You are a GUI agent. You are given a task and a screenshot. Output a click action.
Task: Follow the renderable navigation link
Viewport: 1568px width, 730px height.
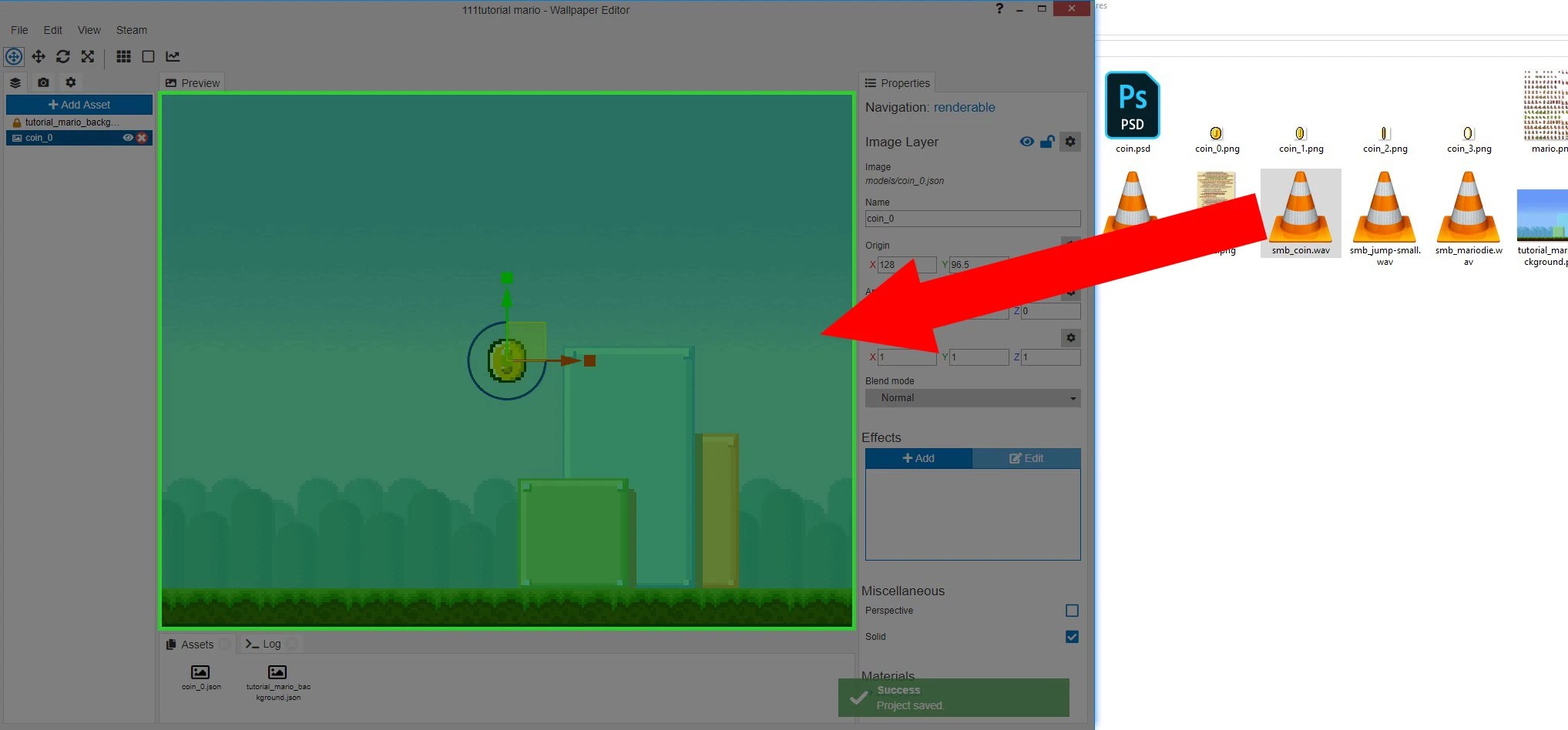(964, 107)
